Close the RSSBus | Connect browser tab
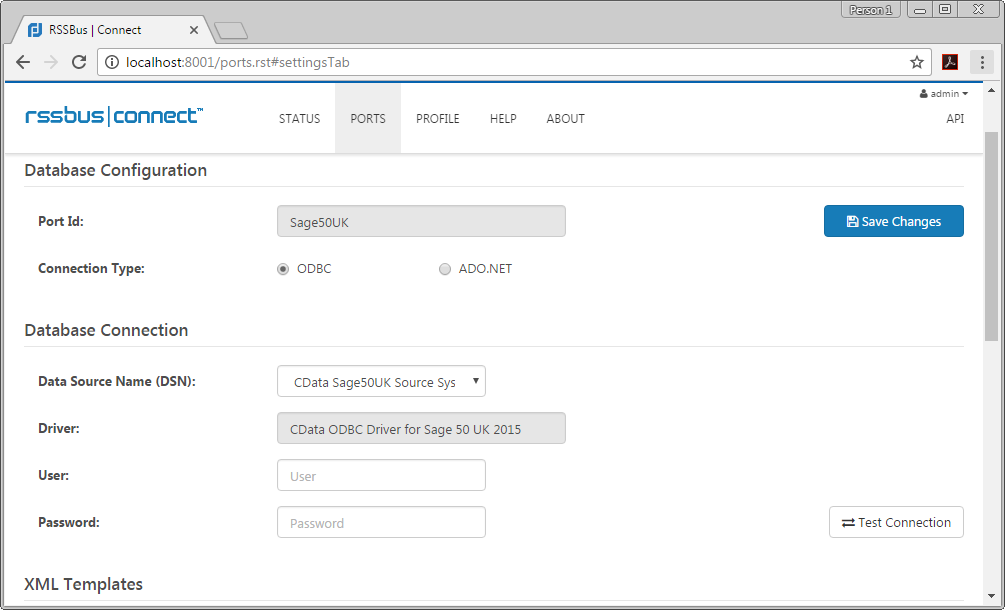The height and width of the screenshot is (610, 1005). click(194, 30)
